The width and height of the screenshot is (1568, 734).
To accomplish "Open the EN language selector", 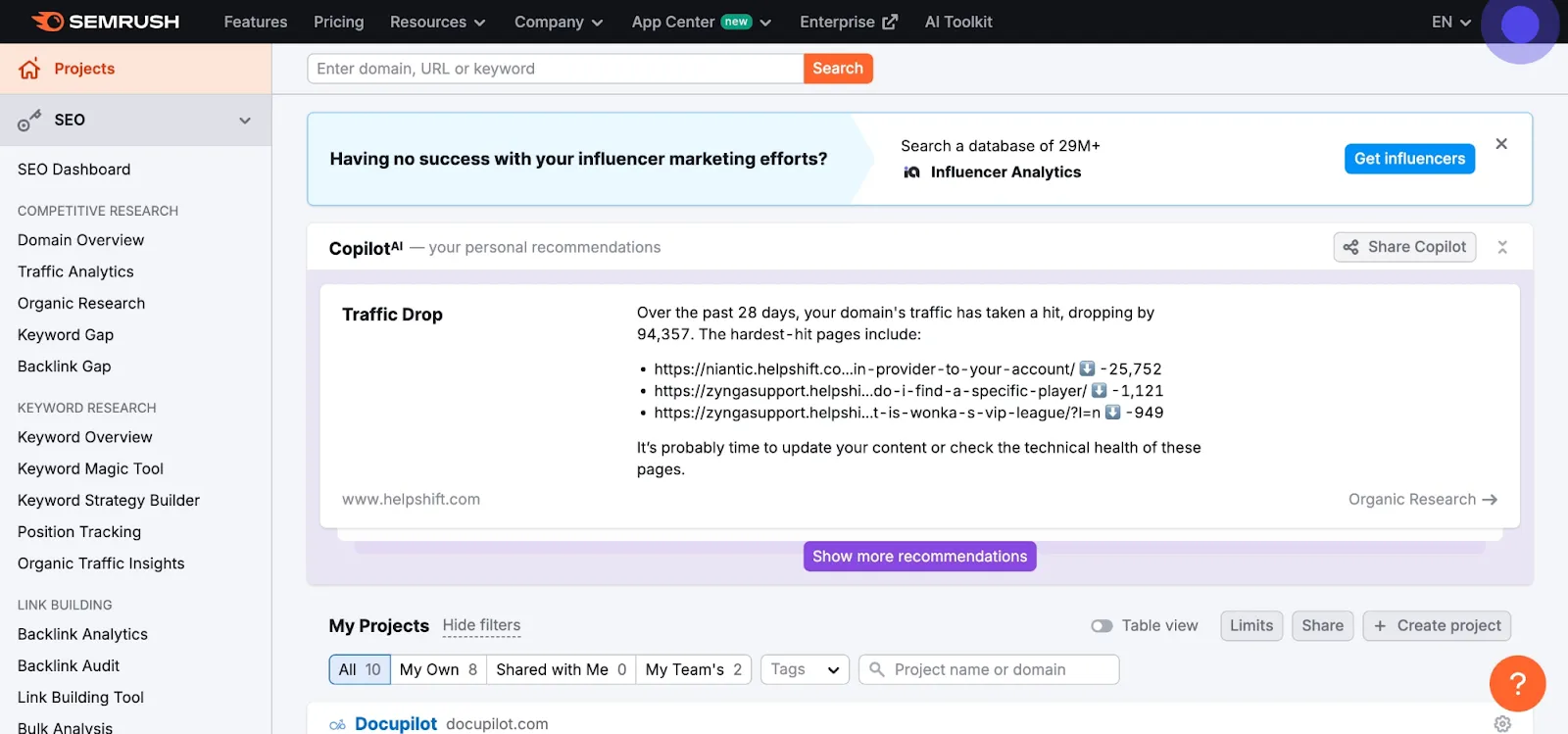I will point(1451,22).
